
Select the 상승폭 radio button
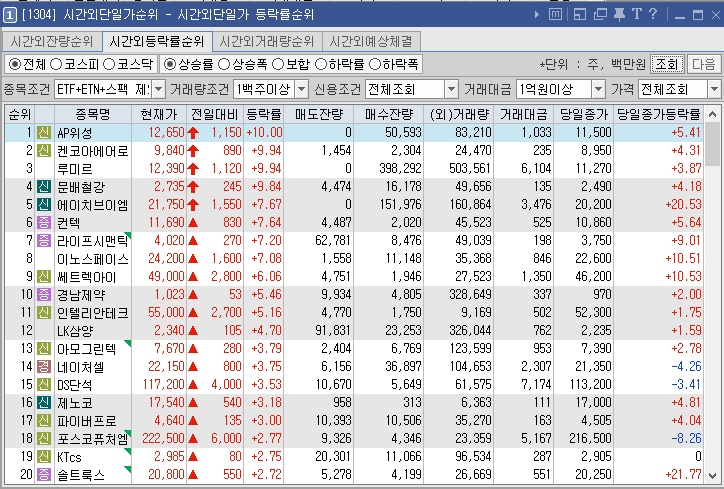(x=224, y=64)
